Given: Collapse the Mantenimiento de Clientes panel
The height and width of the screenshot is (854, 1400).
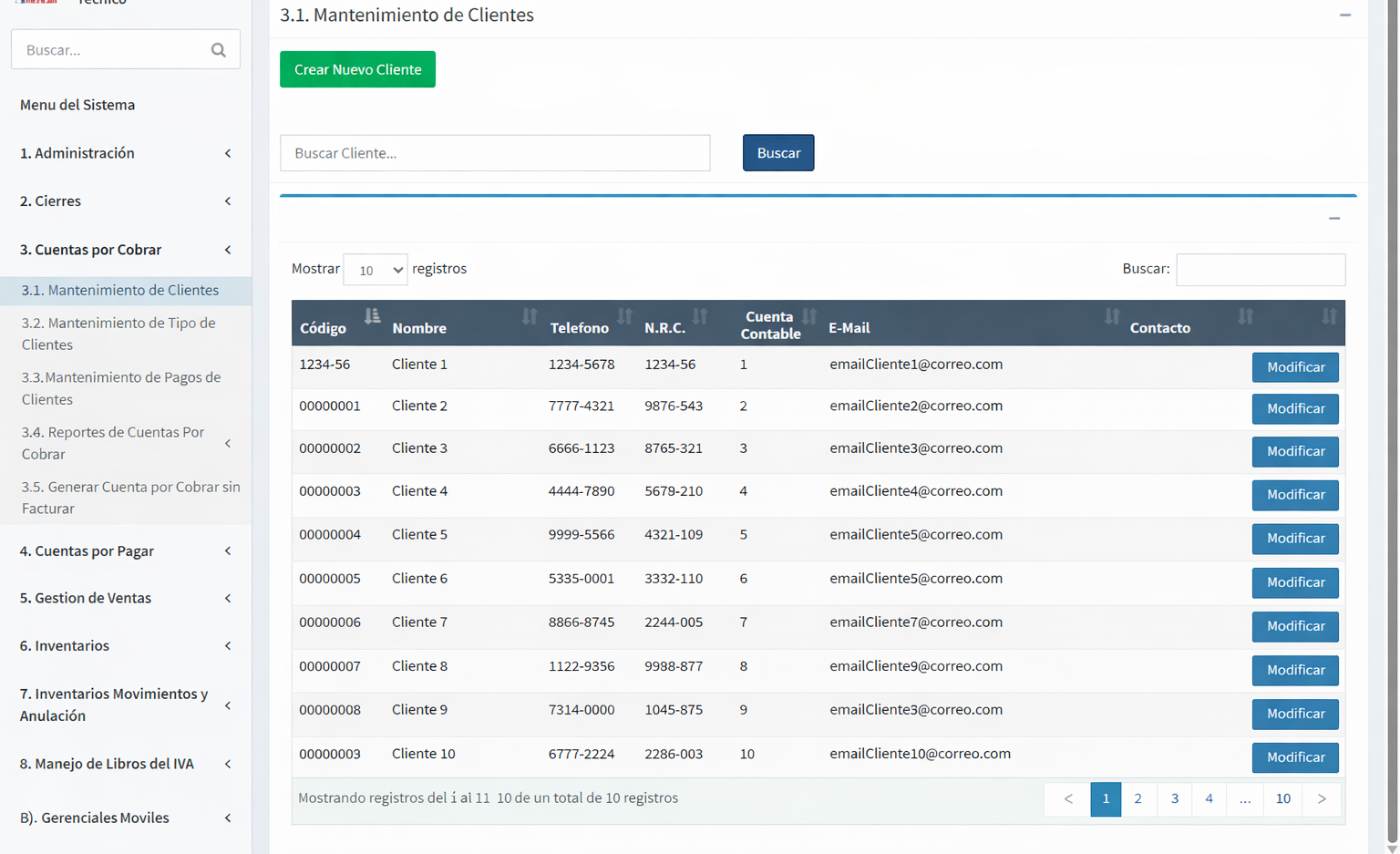Looking at the screenshot, I should (x=1344, y=15).
